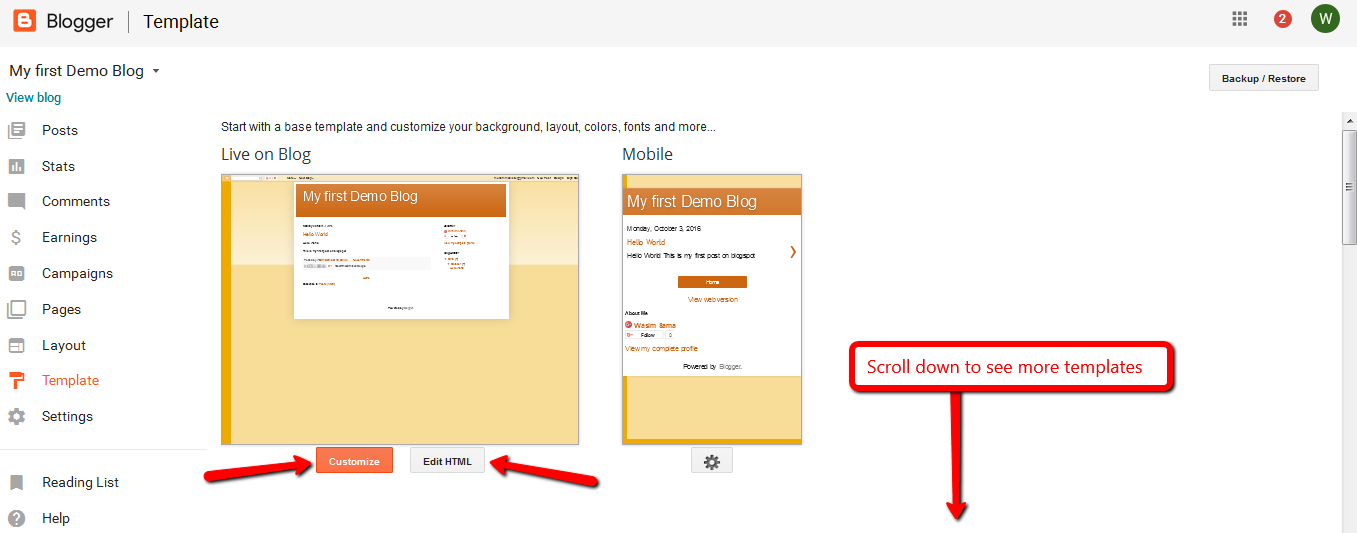Open the W account avatar
1357x533 pixels.
click(x=1325, y=18)
